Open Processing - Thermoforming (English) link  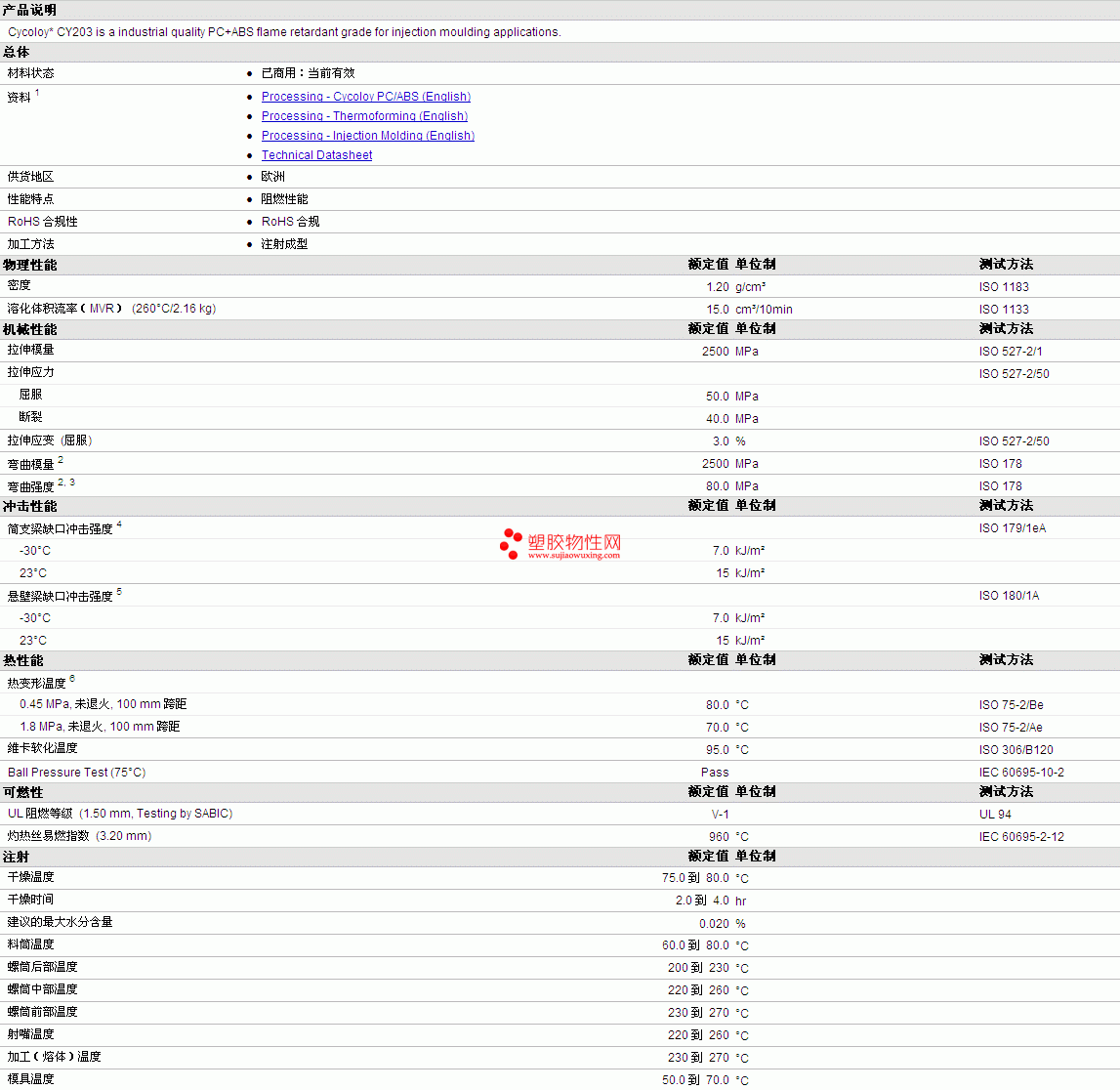pyautogui.click(x=364, y=115)
